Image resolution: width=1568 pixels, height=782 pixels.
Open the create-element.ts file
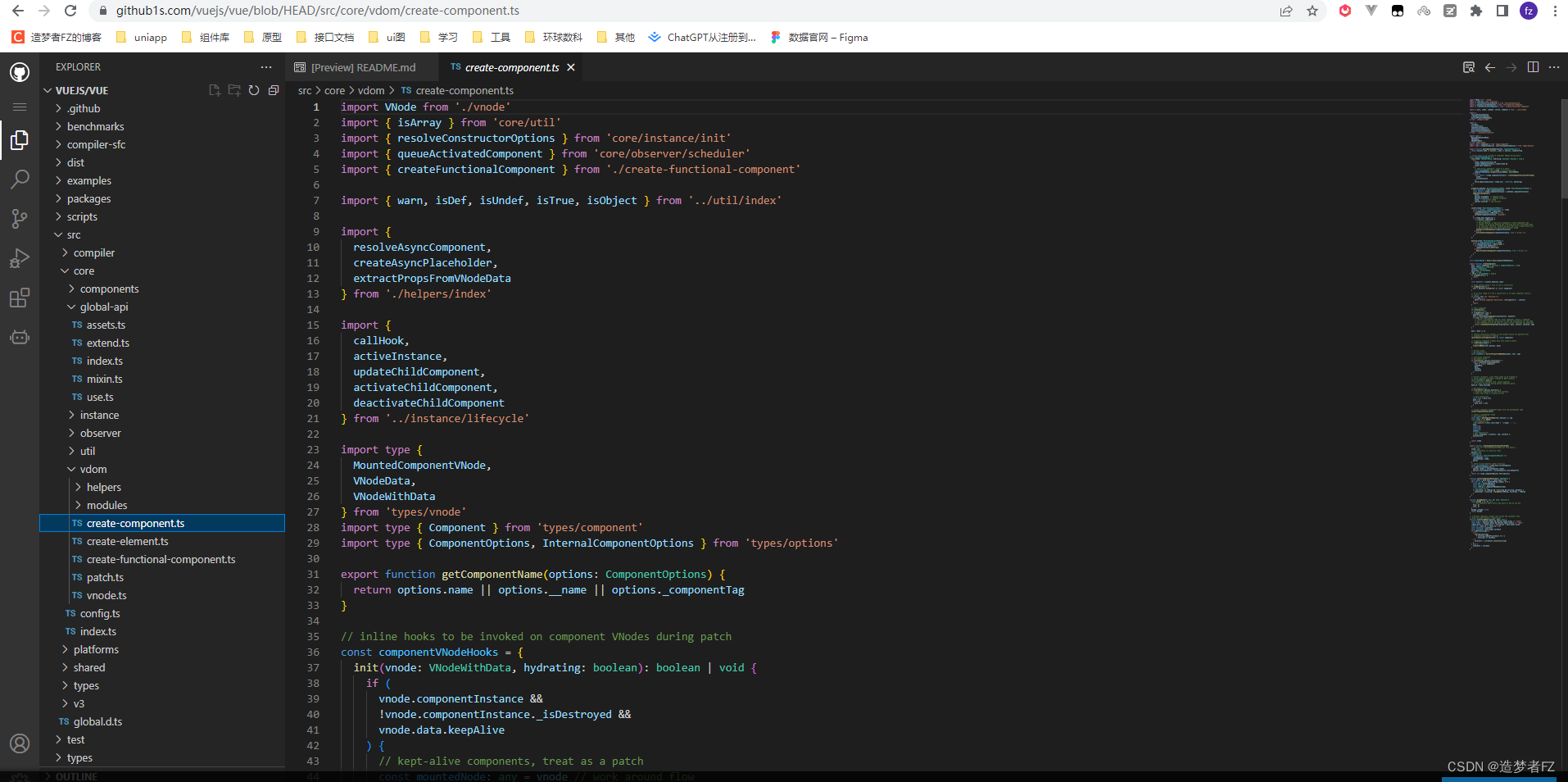tap(127, 541)
